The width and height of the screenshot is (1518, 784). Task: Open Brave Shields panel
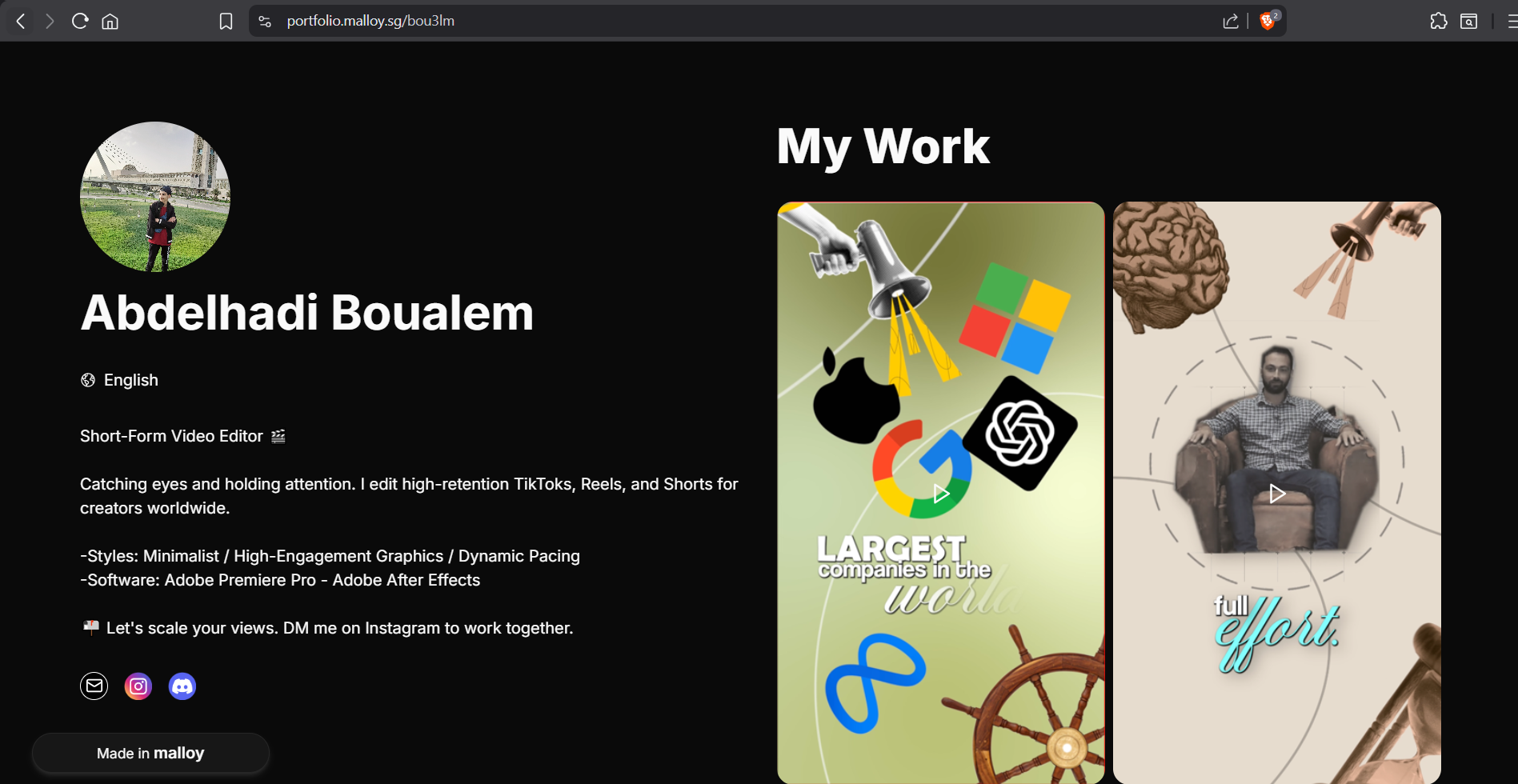click(x=1268, y=20)
